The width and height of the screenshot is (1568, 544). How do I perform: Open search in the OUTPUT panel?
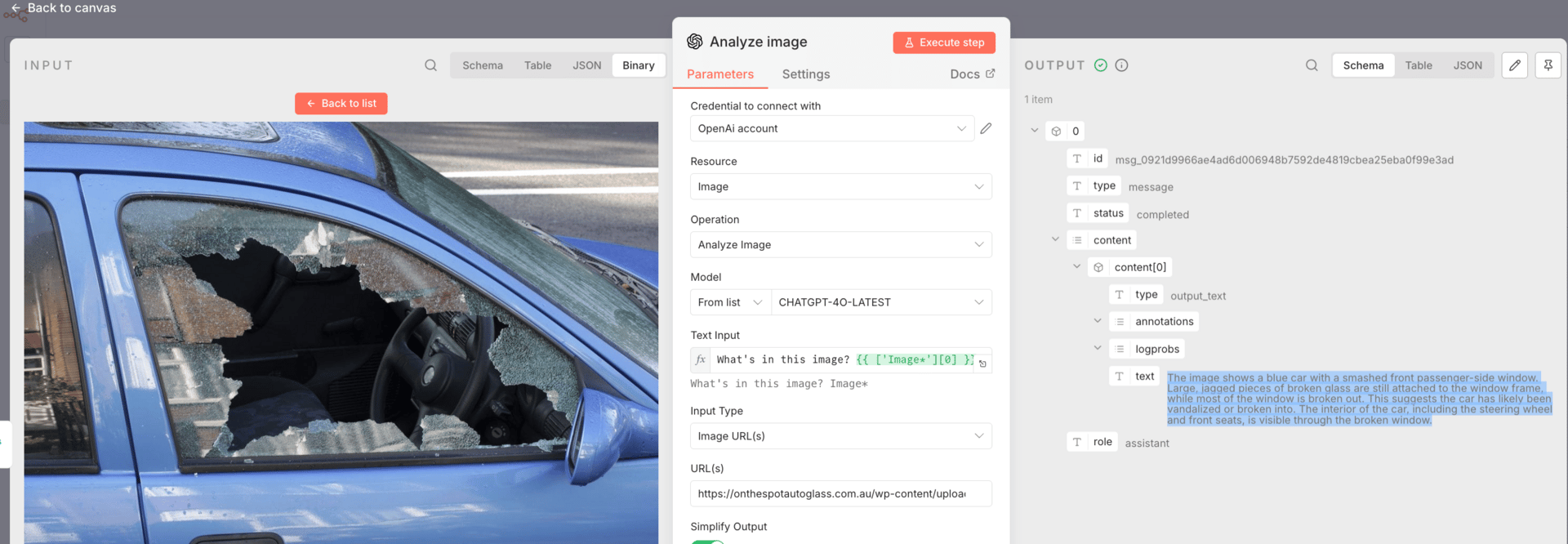pyautogui.click(x=1312, y=65)
